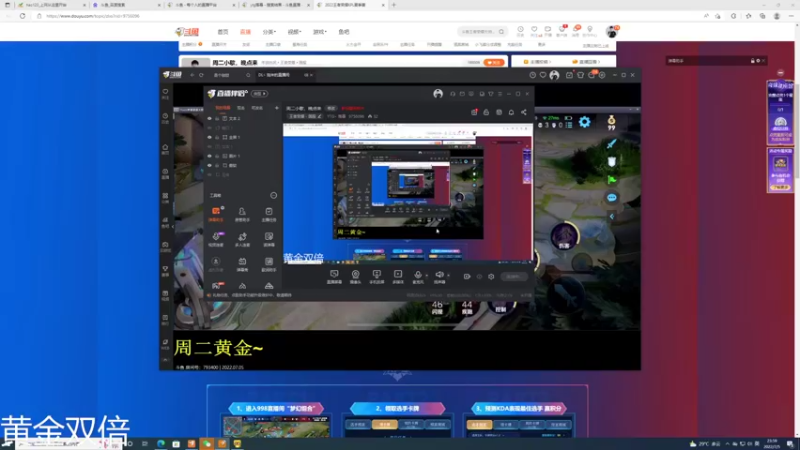Viewport: 800px width, 450px height.
Task: Open the orange 弹幕 toolbox tool
Action: tap(216, 214)
